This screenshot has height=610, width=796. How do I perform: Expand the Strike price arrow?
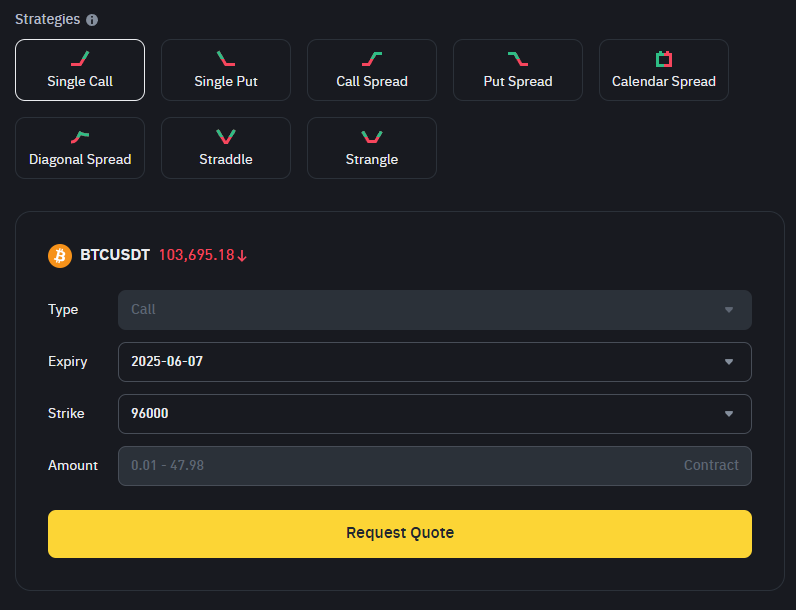pyautogui.click(x=729, y=414)
